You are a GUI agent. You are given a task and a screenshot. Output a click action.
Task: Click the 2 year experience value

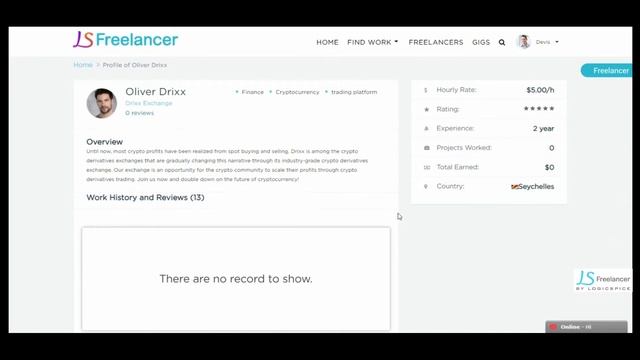coord(543,129)
